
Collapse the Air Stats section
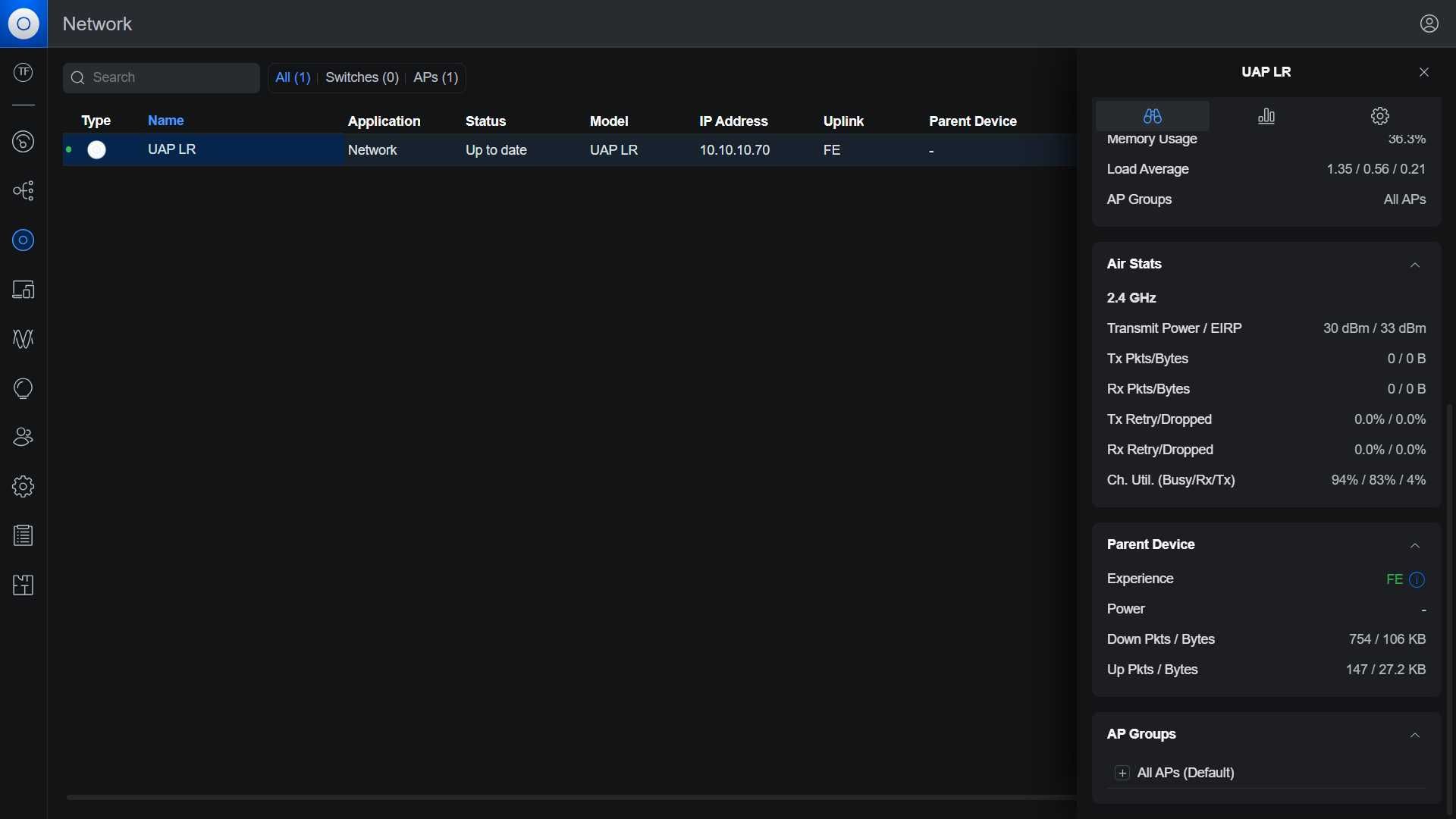1415,265
